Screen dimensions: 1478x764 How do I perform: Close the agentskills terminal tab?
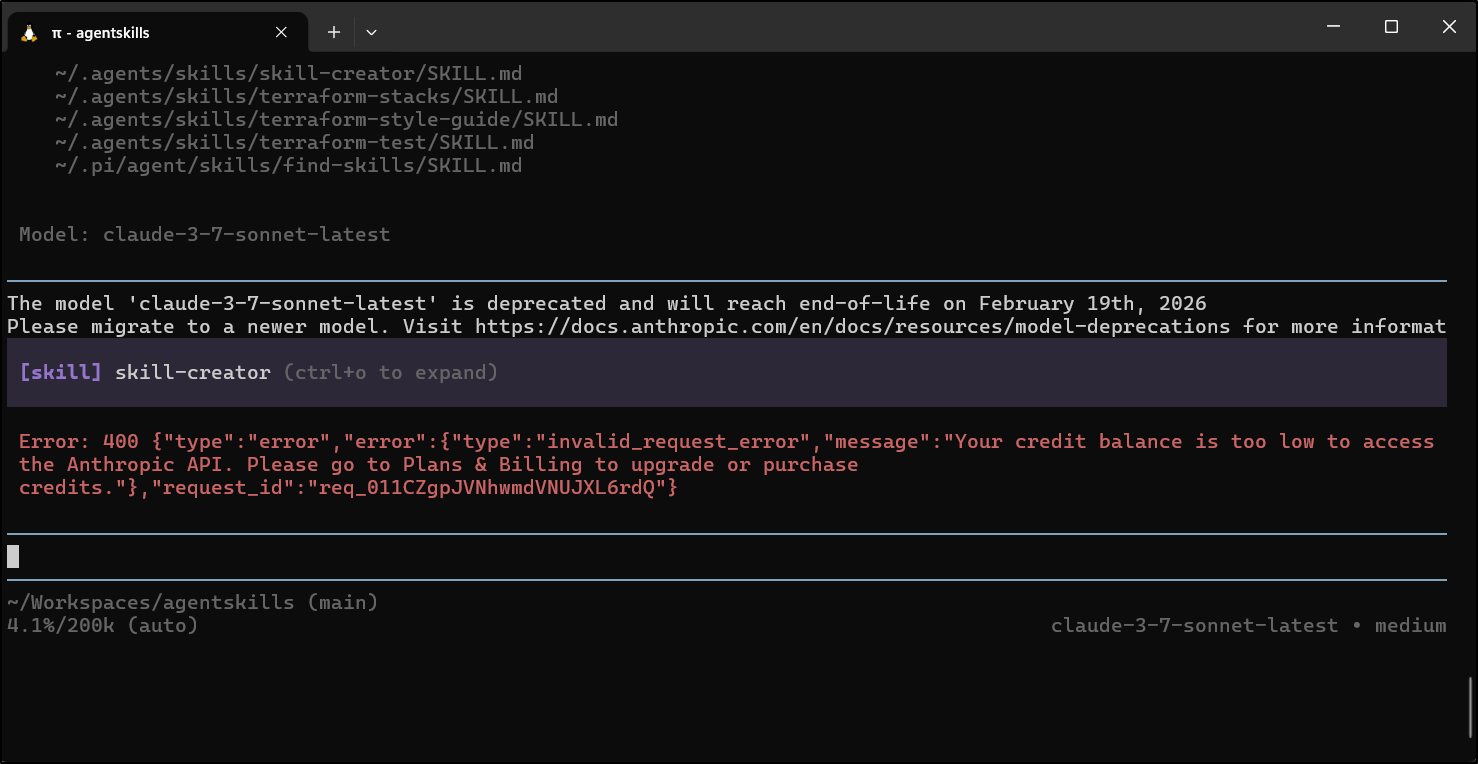(281, 33)
